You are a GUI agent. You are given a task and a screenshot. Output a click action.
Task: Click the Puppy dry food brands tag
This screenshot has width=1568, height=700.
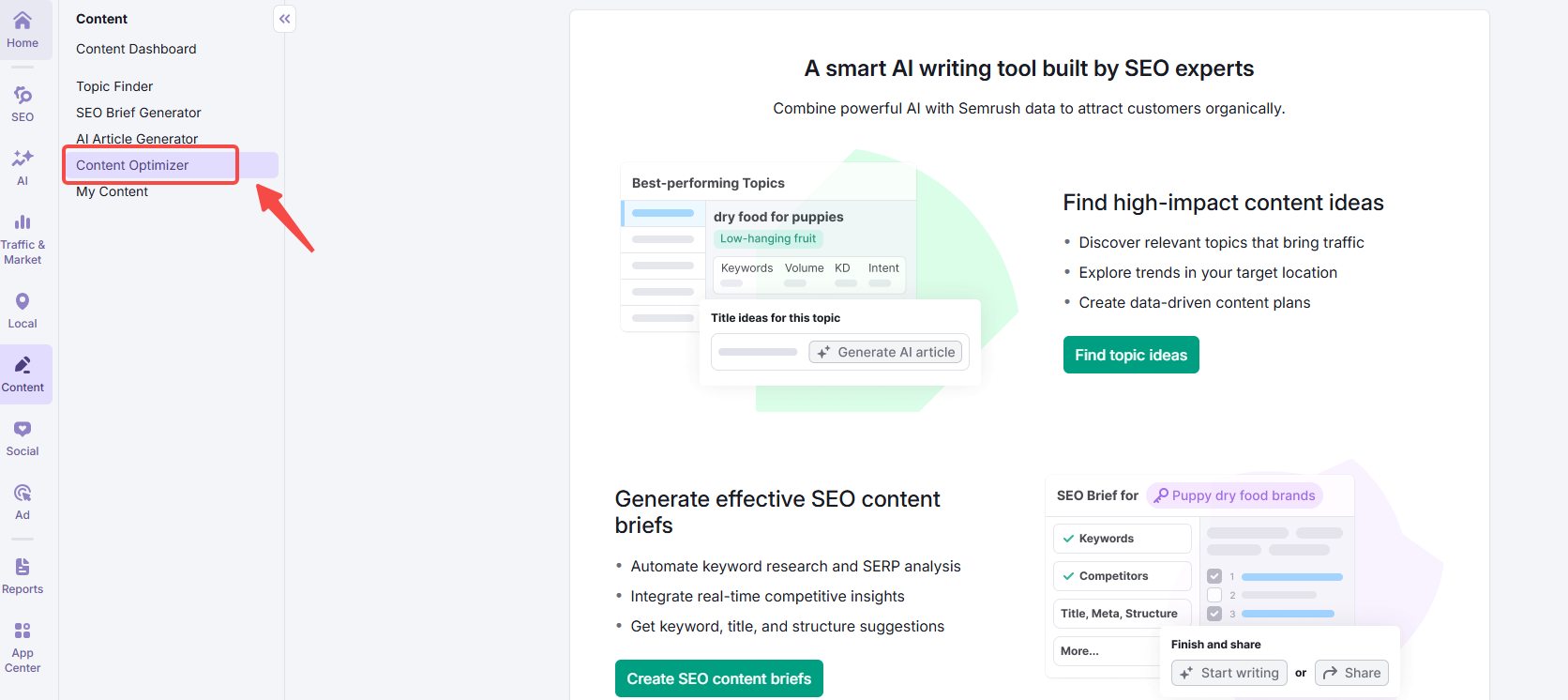[x=1234, y=495]
